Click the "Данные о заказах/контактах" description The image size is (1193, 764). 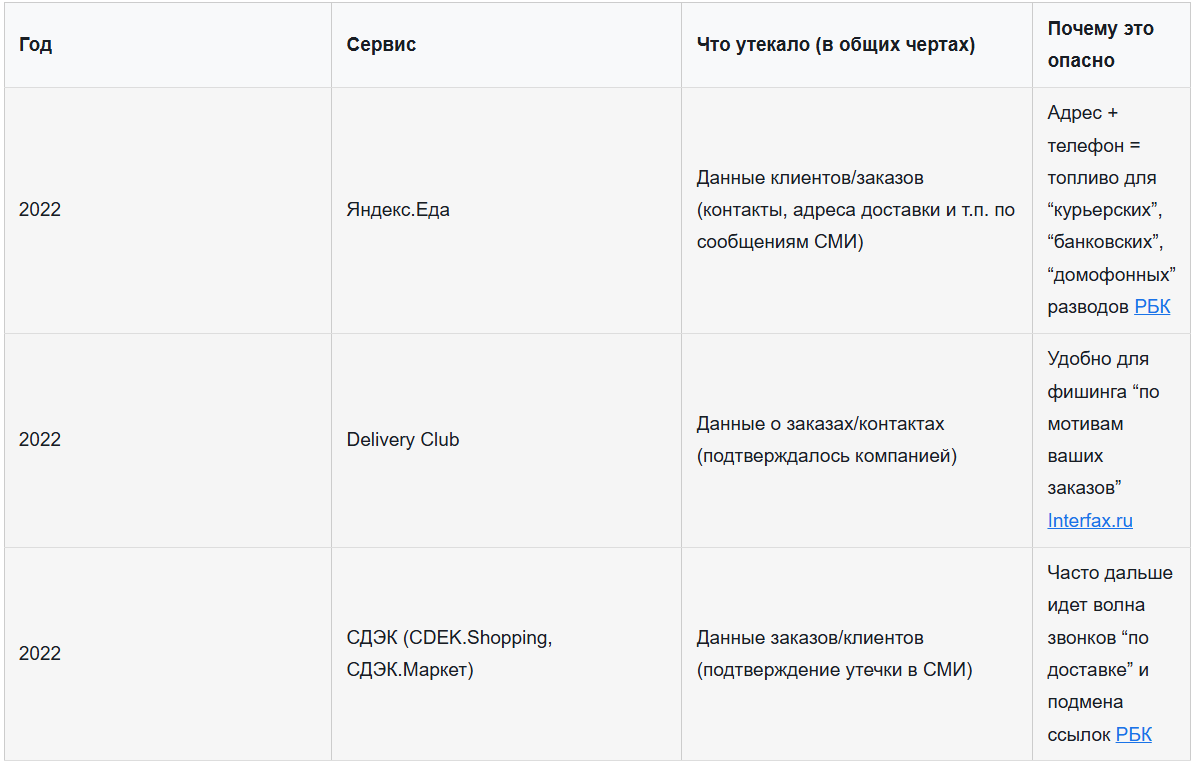pyautogui.click(x=820, y=423)
